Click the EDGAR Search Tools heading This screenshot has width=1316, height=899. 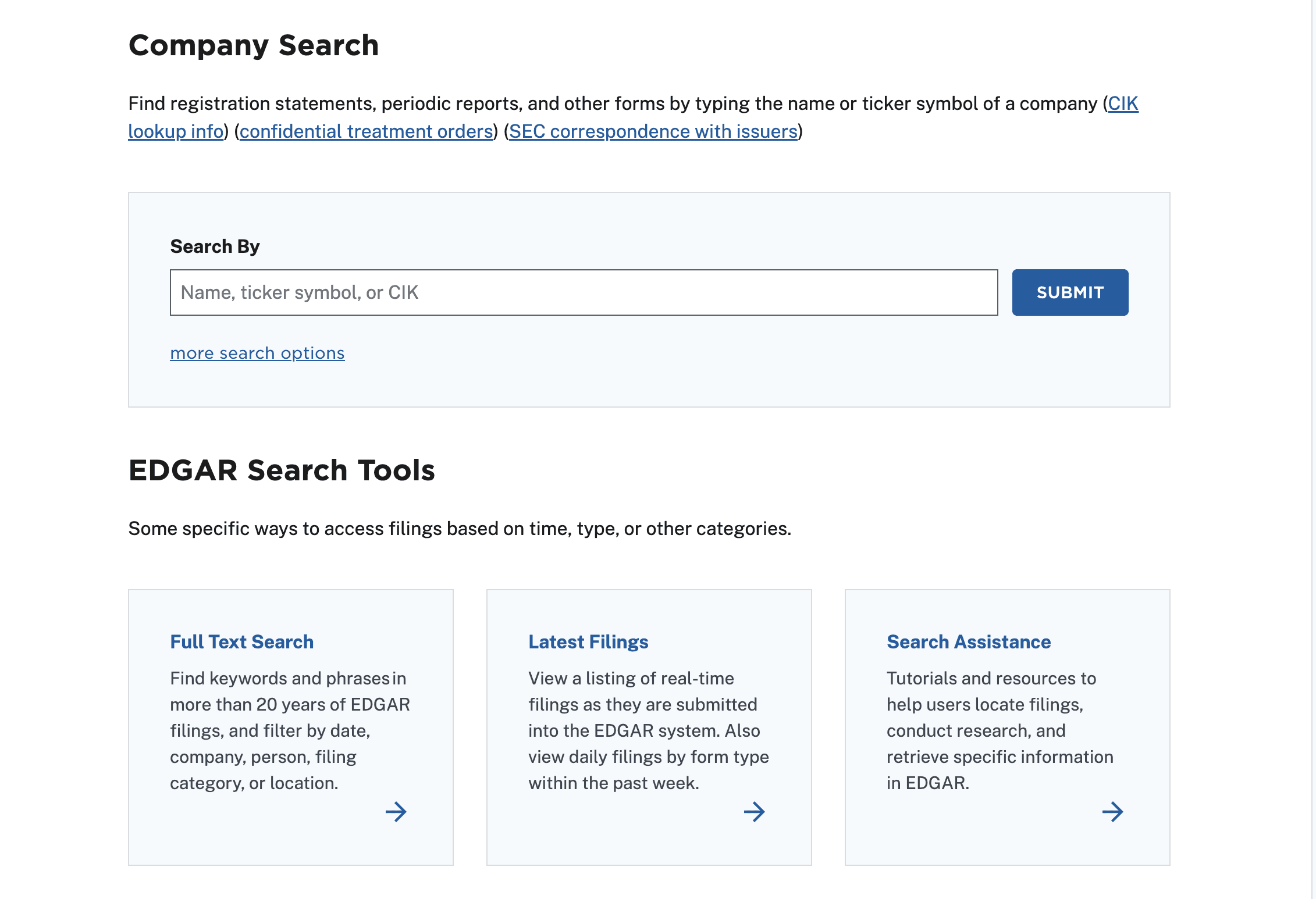coord(282,470)
